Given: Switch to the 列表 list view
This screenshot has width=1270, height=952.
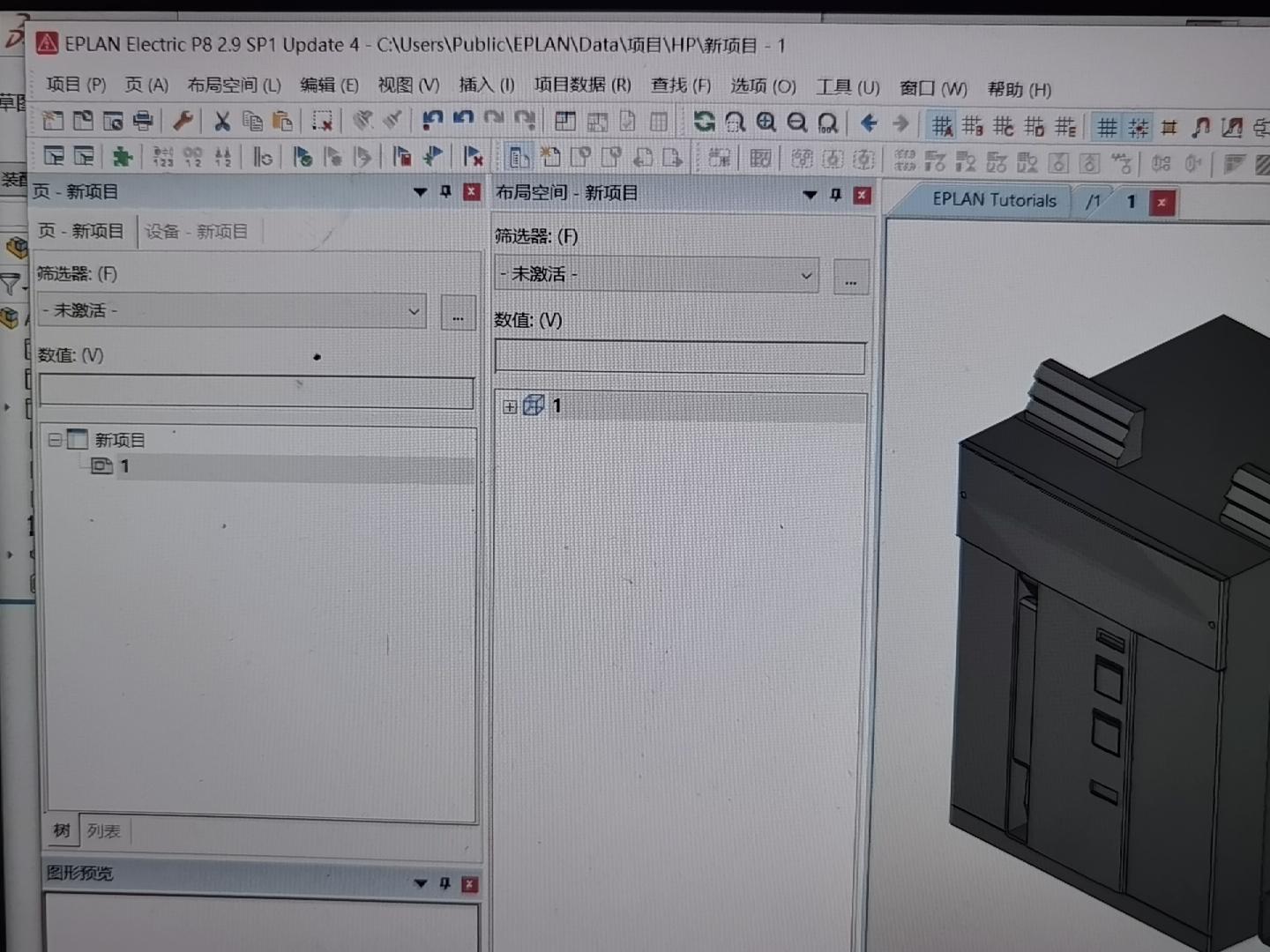Looking at the screenshot, I should pos(103,831).
